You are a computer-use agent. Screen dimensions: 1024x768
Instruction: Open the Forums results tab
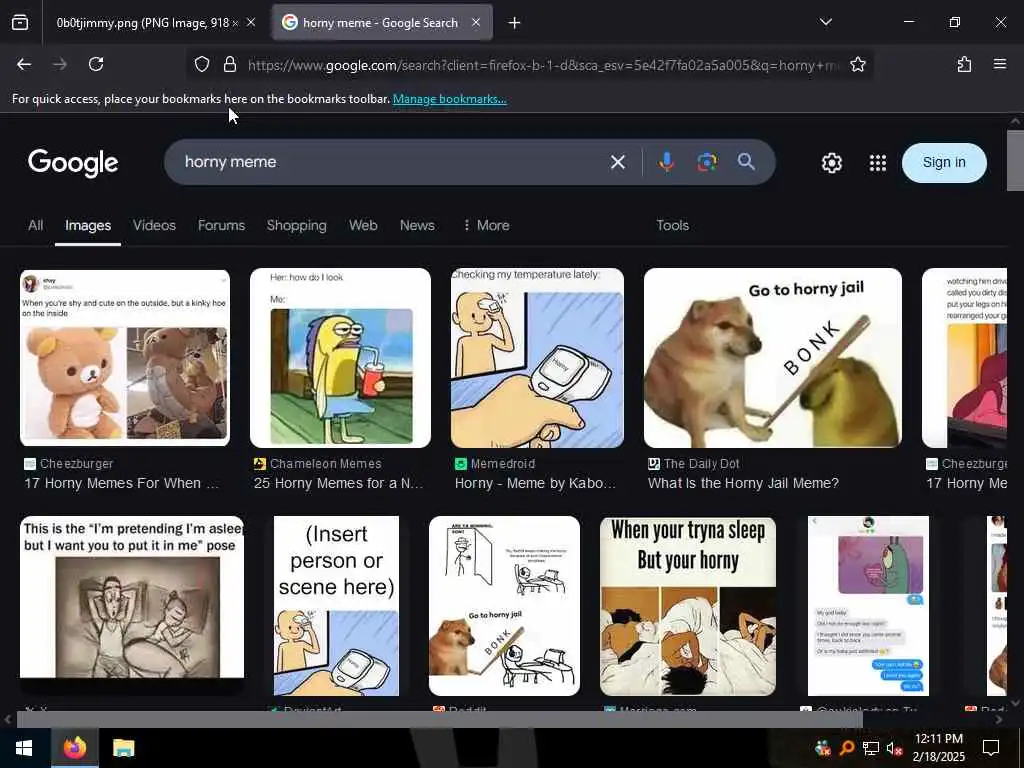(x=221, y=225)
